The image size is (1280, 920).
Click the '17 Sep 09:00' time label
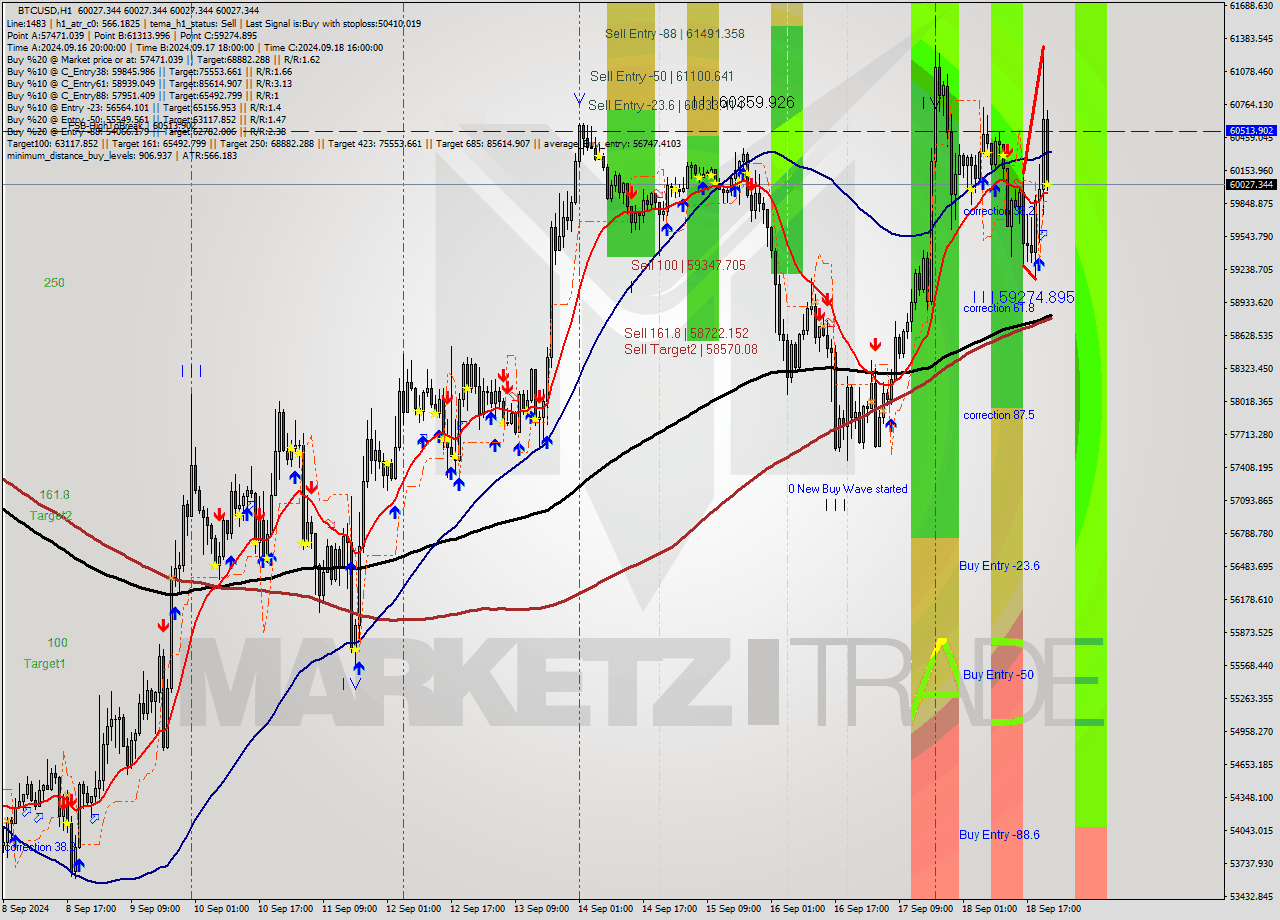[926, 909]
